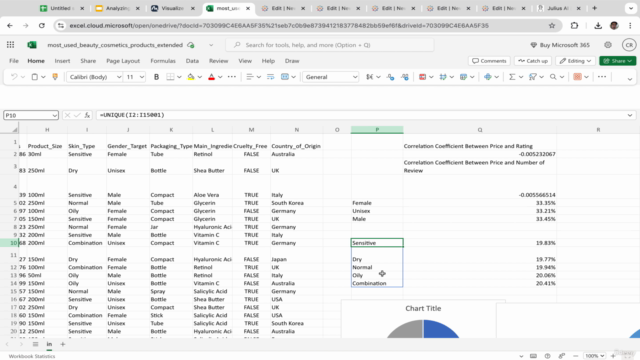
Task: Open more font options ellipsis
Action: pos(232,77)
